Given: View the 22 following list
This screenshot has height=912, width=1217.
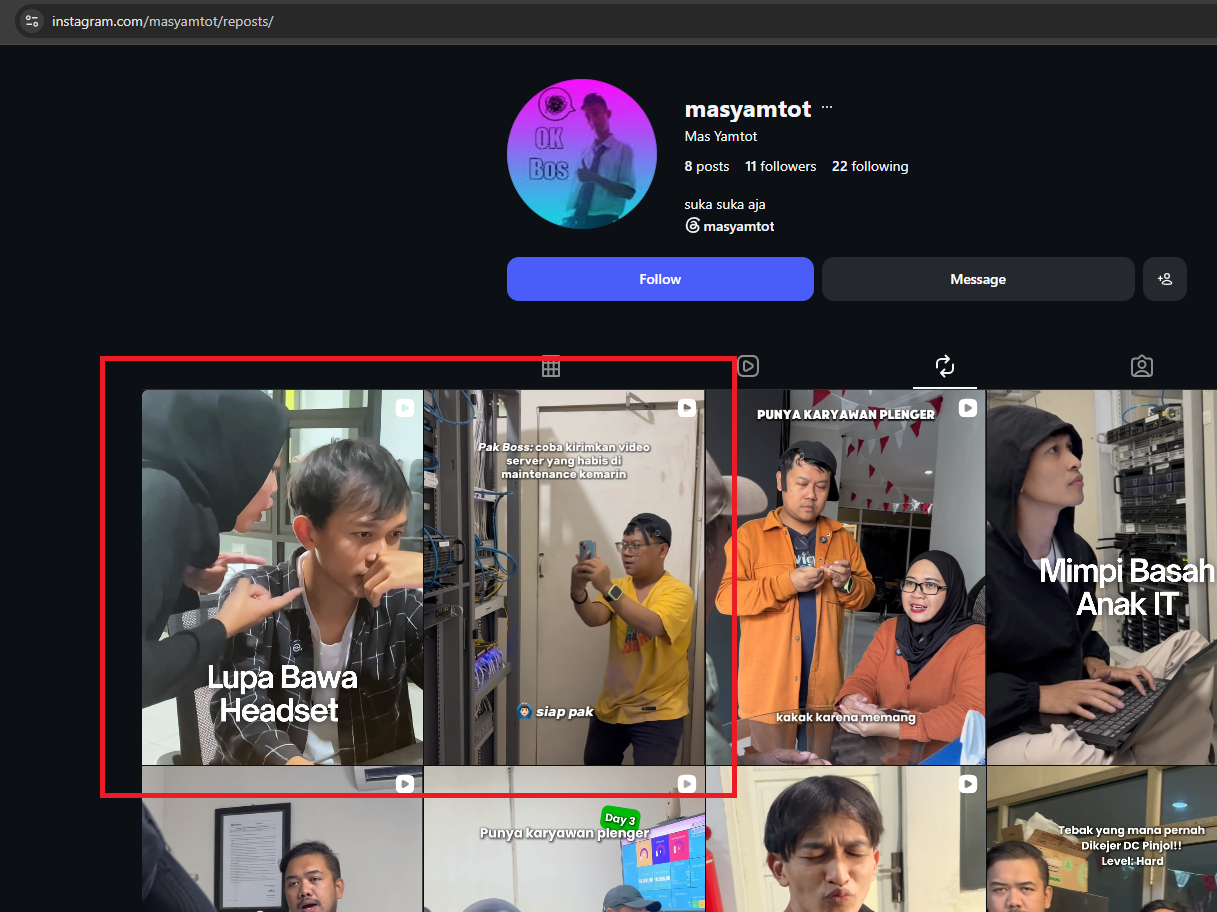Looking at the screenshot, I should [x=870, y=166].
